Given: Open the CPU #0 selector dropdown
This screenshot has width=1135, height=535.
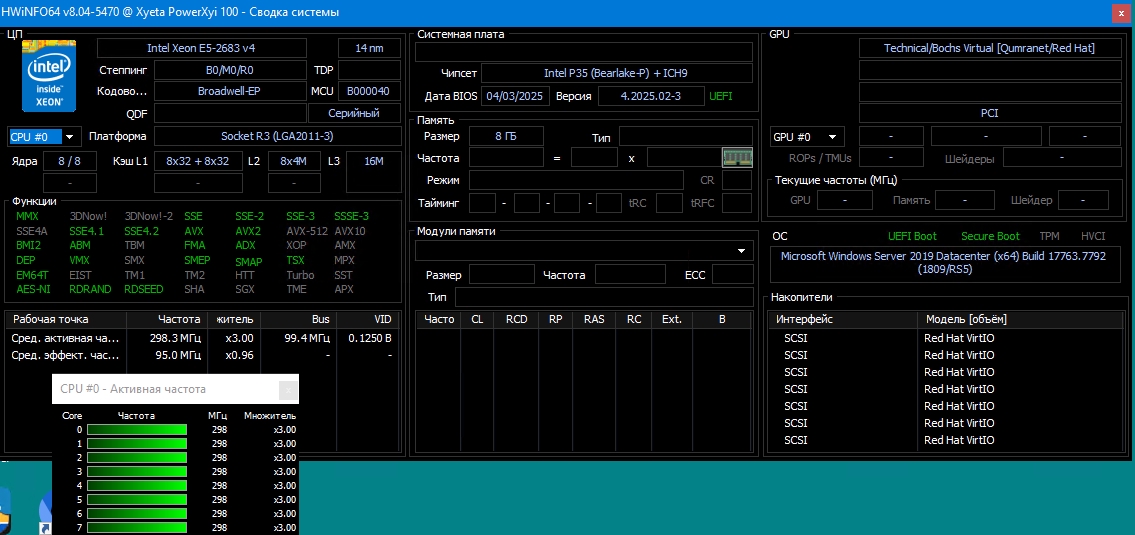Looking at the screenshot, I should click(x=70, y=136).
